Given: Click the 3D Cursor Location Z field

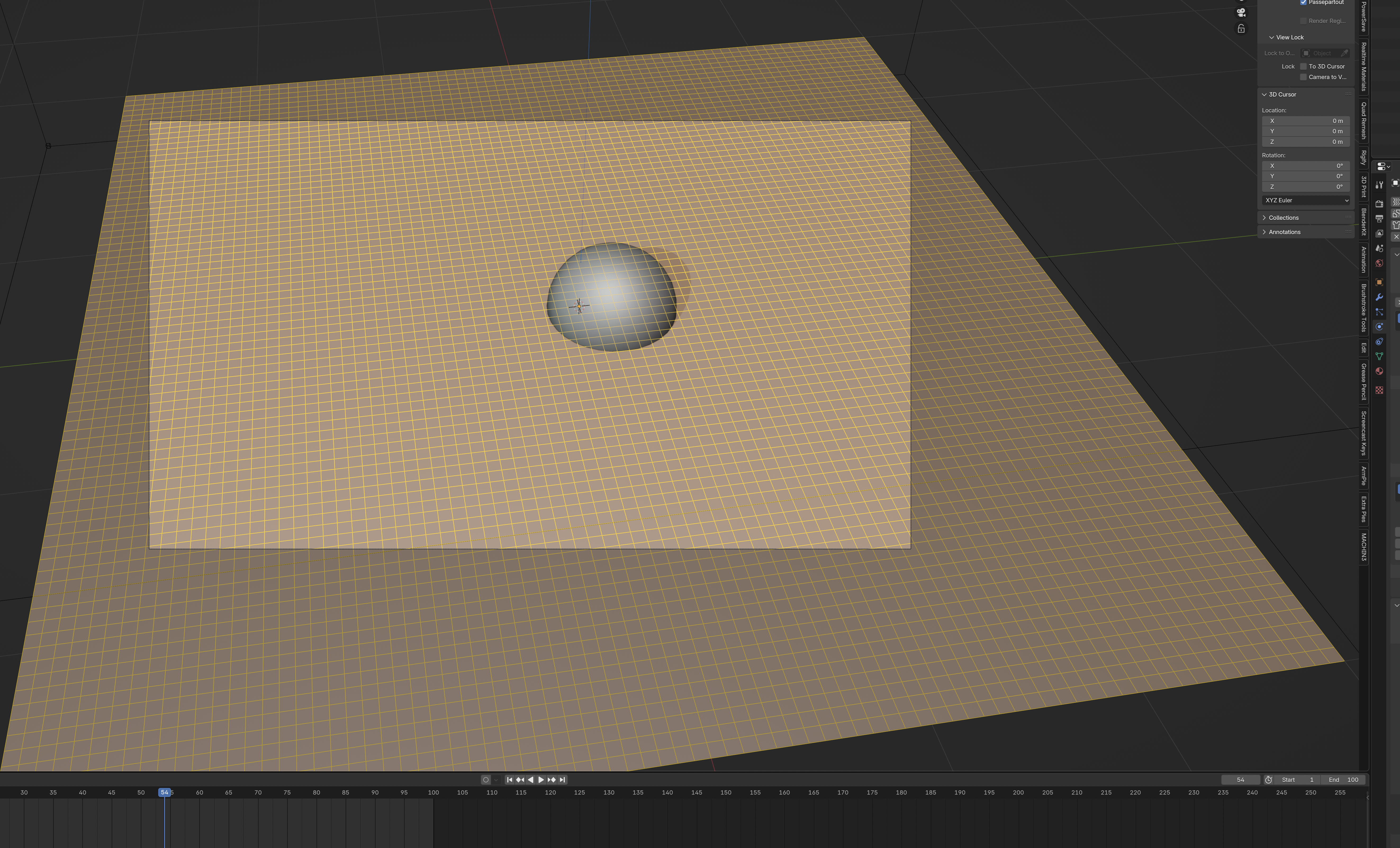Looking at the screenshot, I should 1306,142.
